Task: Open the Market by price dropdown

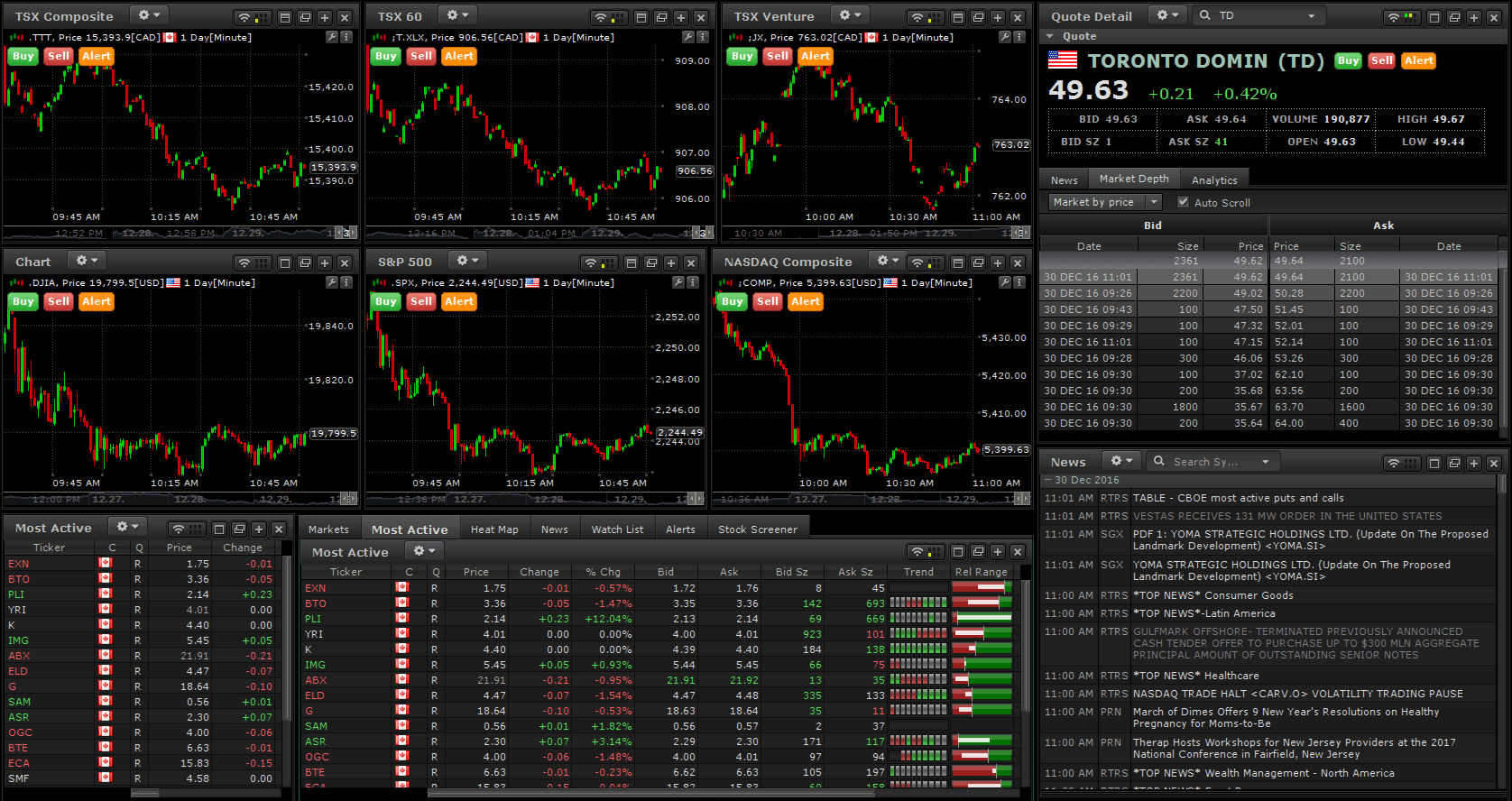Action: [x=1105, y=202]
